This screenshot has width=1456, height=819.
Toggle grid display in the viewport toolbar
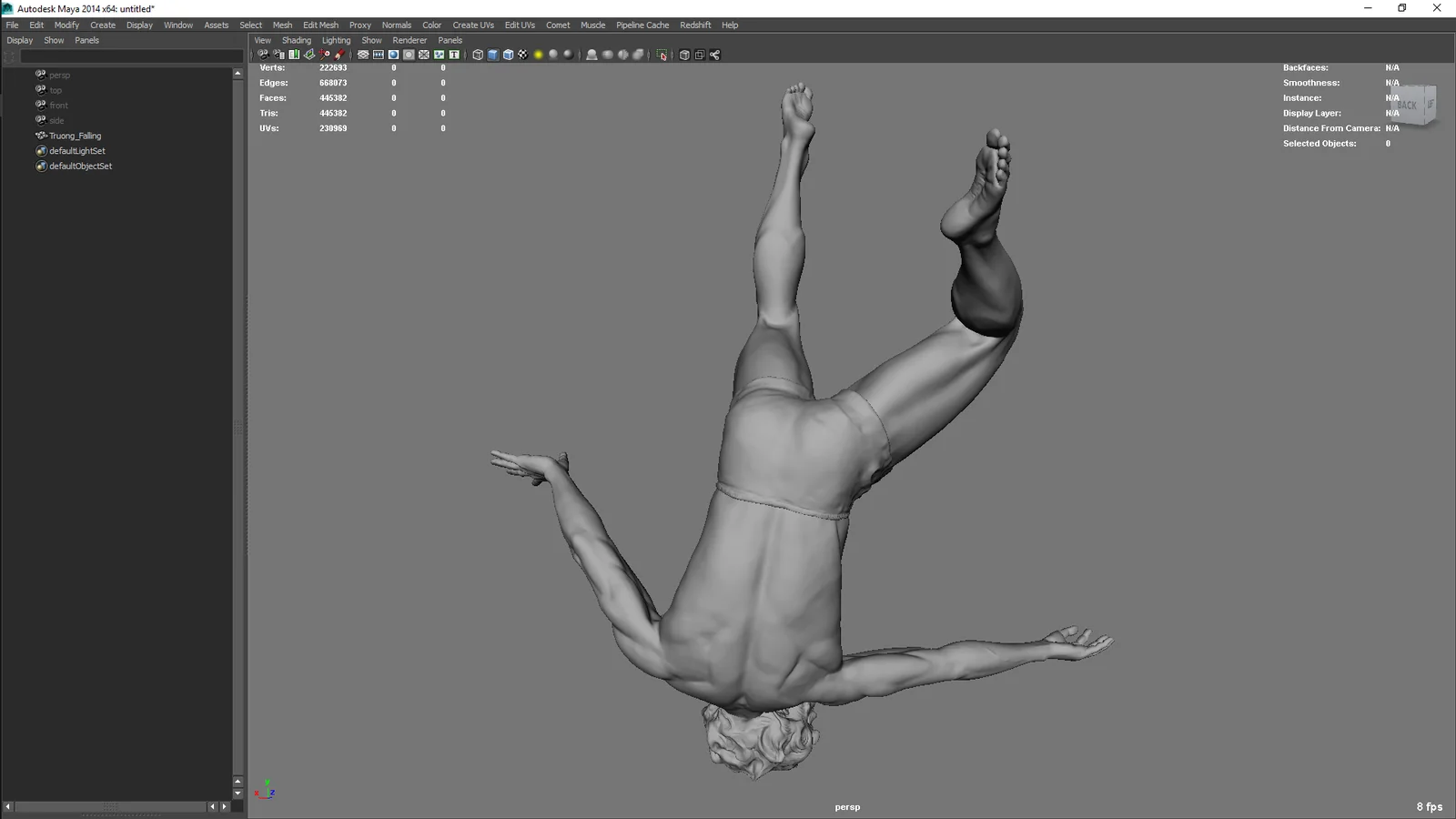(x=363, y=55)
